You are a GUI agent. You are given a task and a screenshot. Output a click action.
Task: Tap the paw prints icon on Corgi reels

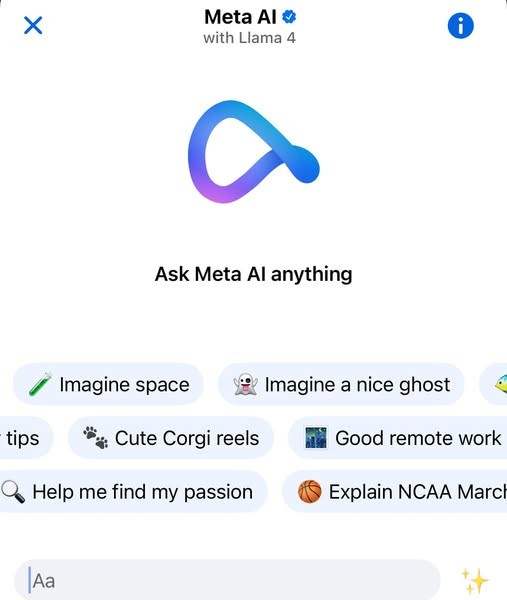95,438
